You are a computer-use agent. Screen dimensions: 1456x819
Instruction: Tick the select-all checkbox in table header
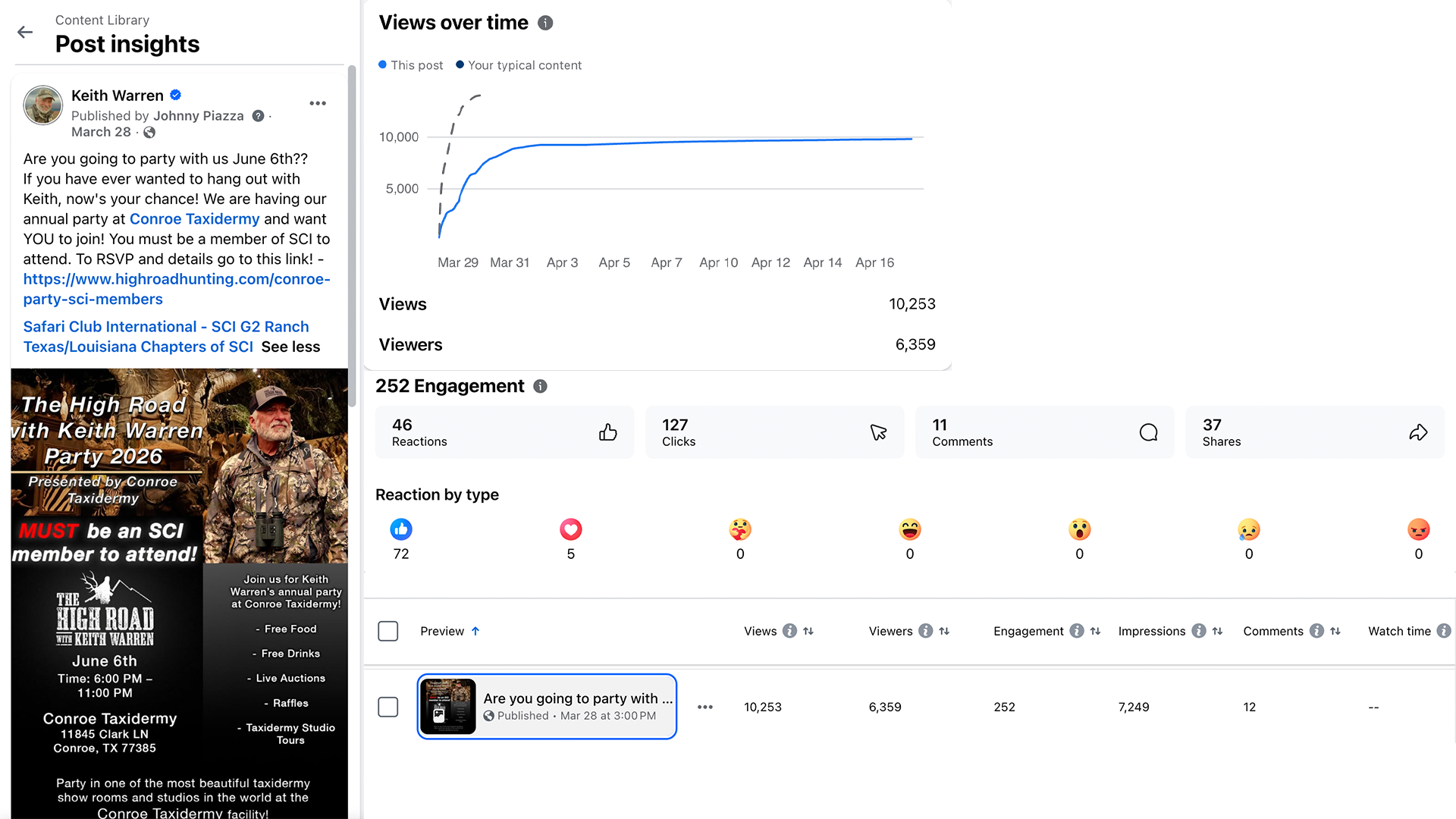(388, 631)
